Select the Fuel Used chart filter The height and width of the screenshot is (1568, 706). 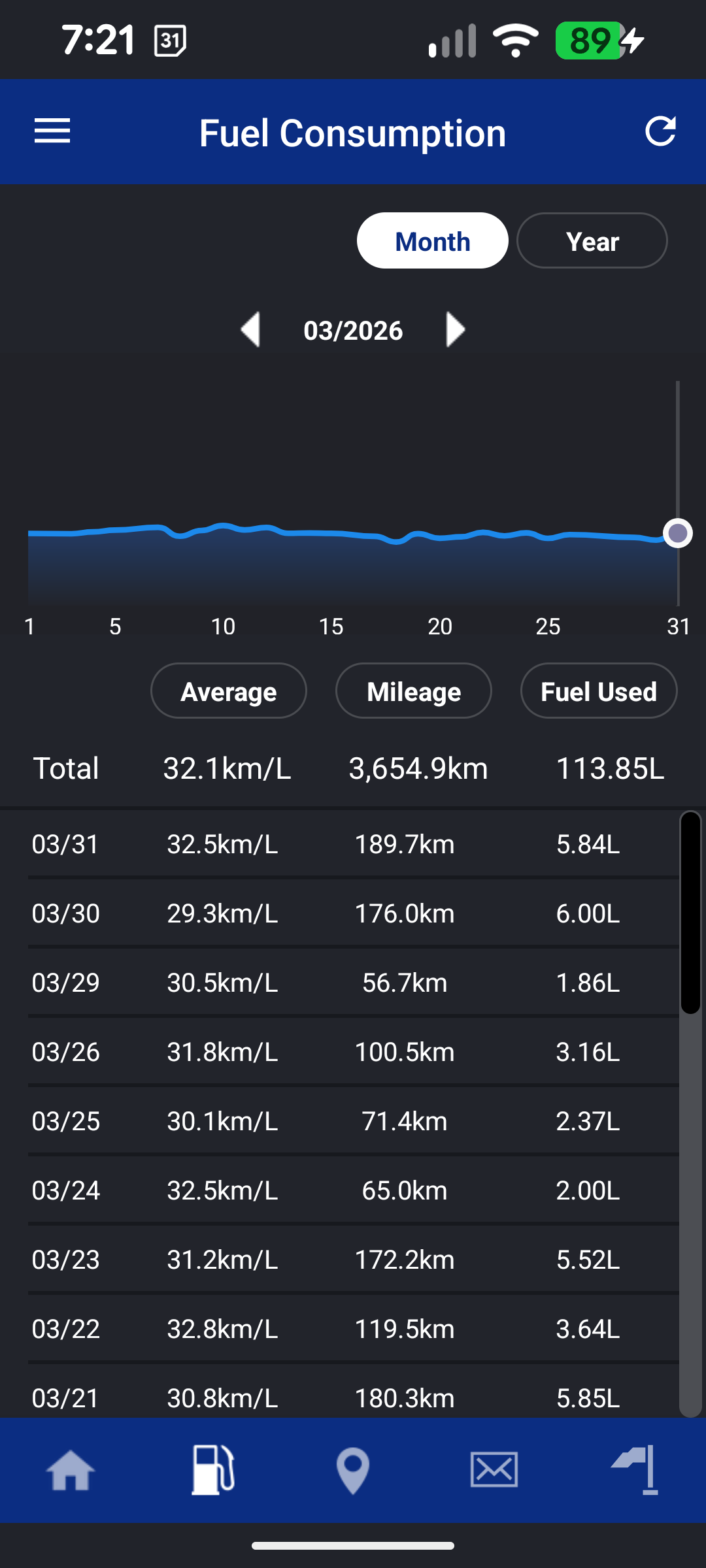click(x=599, y=691)
